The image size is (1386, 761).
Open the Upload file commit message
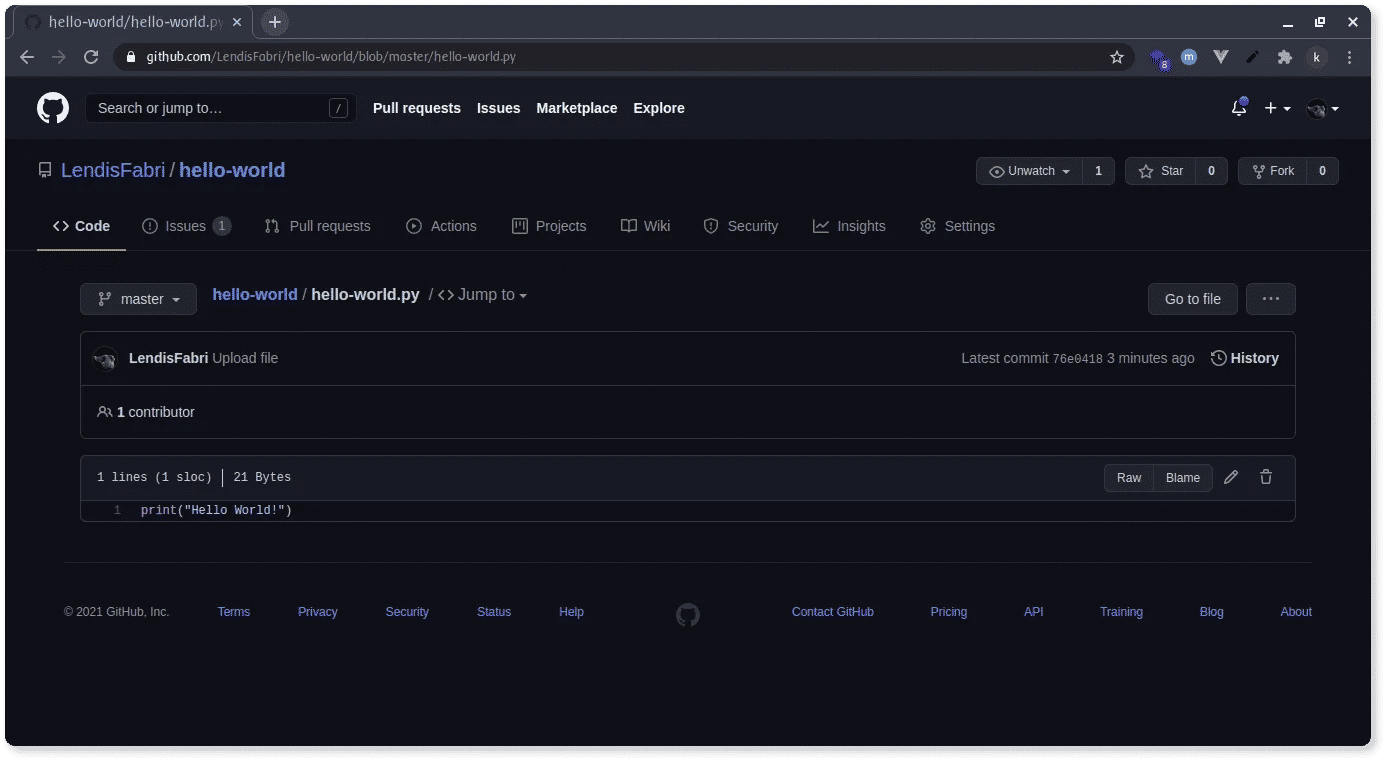pyautogui.click(x=245, y=358)
